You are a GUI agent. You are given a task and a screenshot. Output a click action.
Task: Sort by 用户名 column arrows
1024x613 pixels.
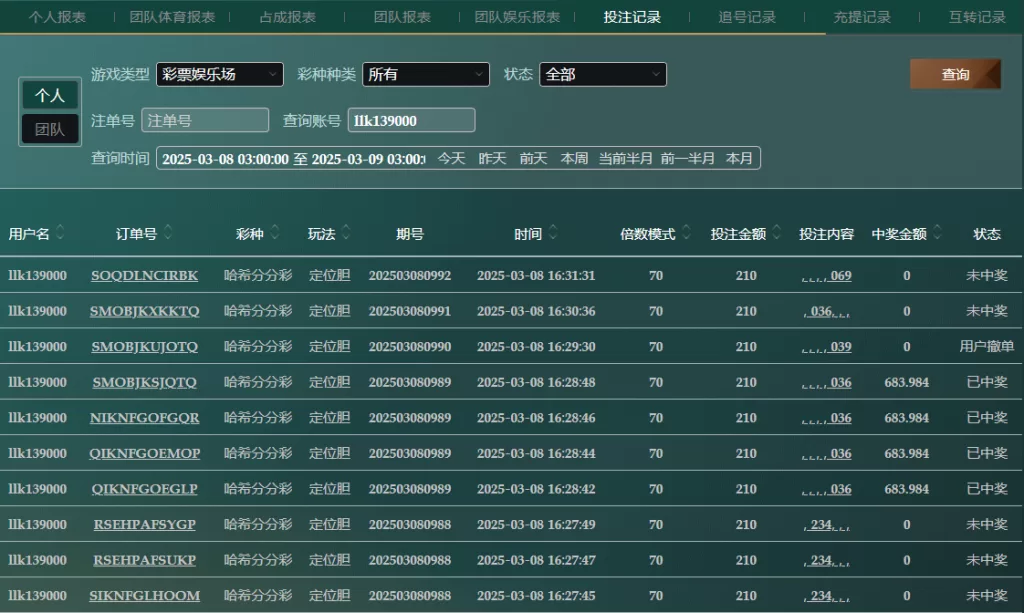coord(60,232)
